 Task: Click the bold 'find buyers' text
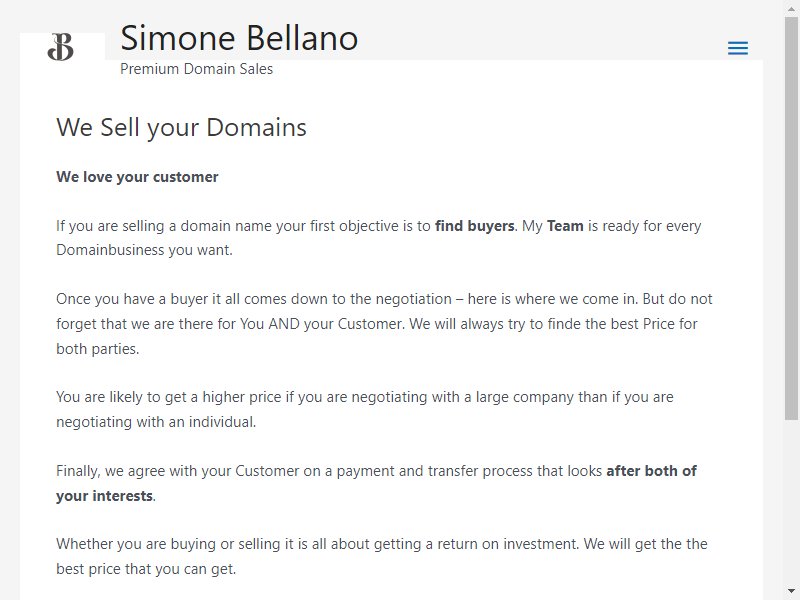tap(474, 226)
